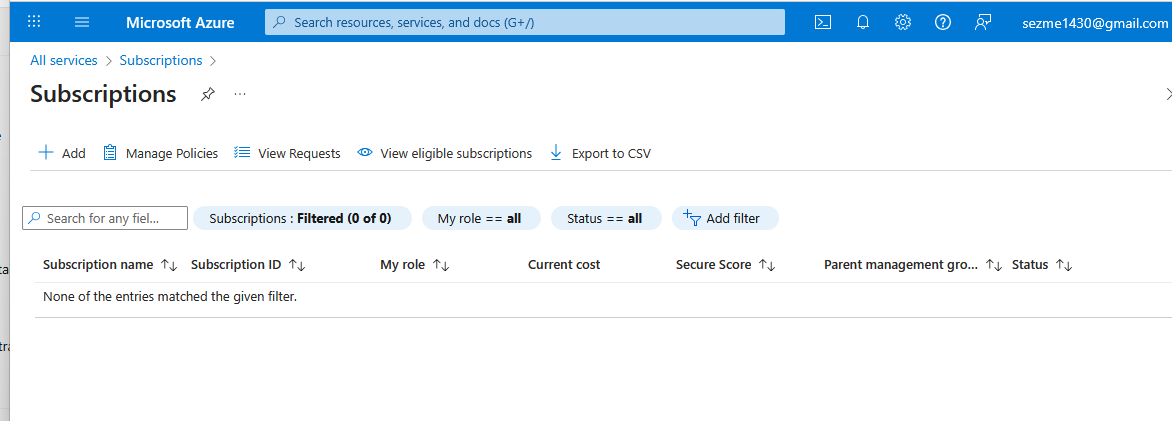Open the Status == all filter
The height and width of the screenshot is (421, 1172).
[x=605, y=218]
